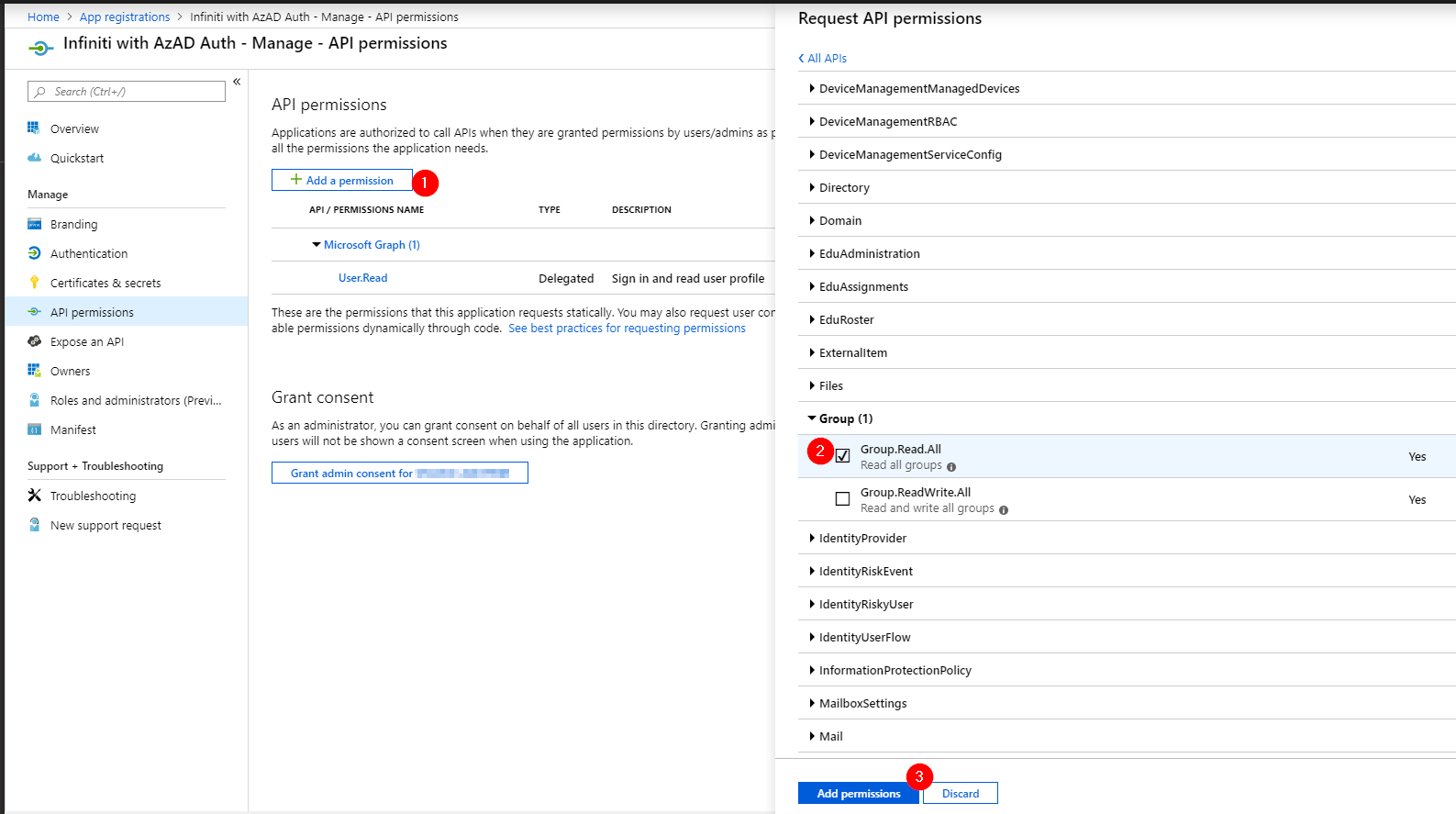
Task: Open best practices for requesting permissions link
Action: tap(627, 329)
